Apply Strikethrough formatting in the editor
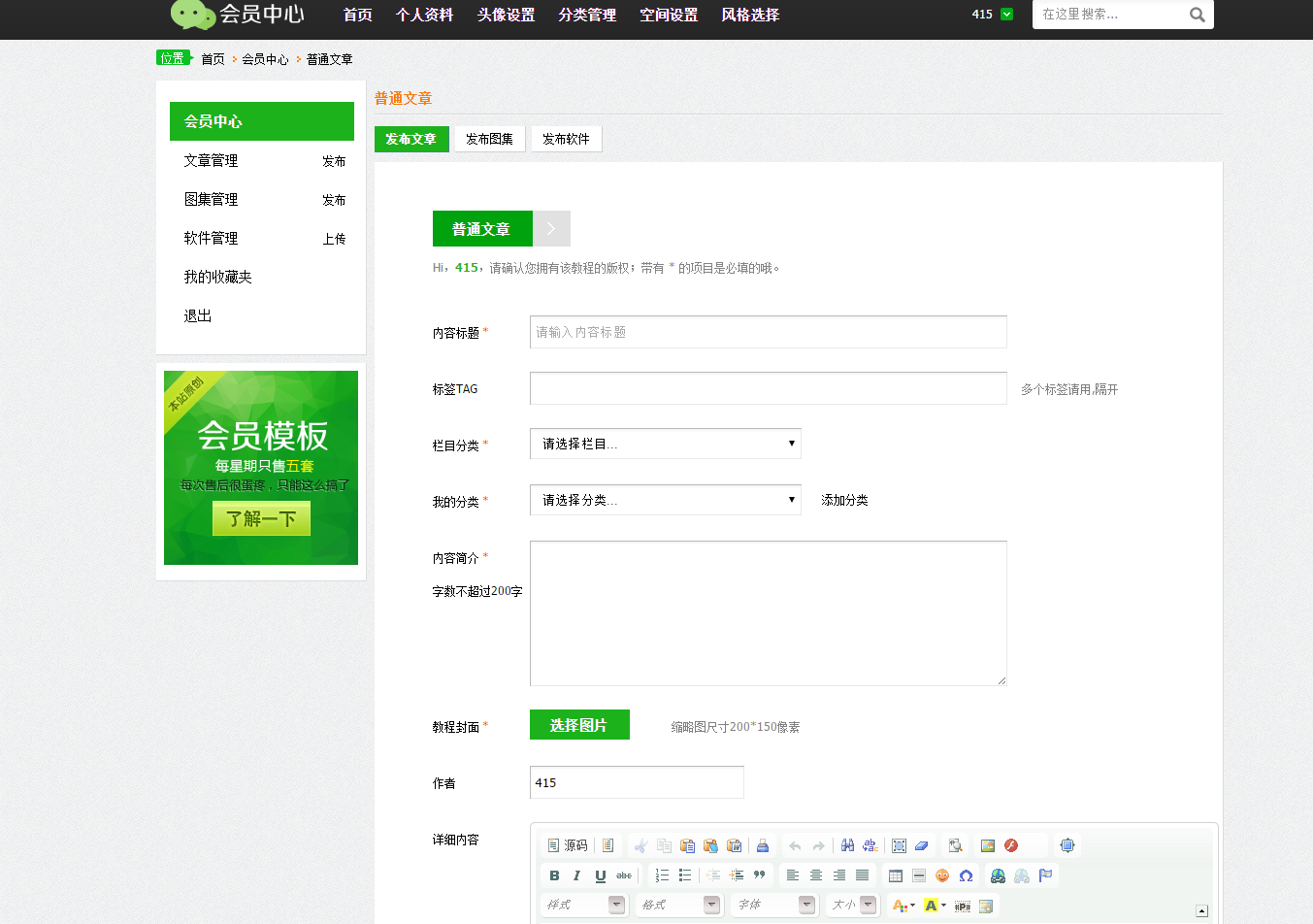Viewport: 1313px width, 924px height. (x=624, y=875)
